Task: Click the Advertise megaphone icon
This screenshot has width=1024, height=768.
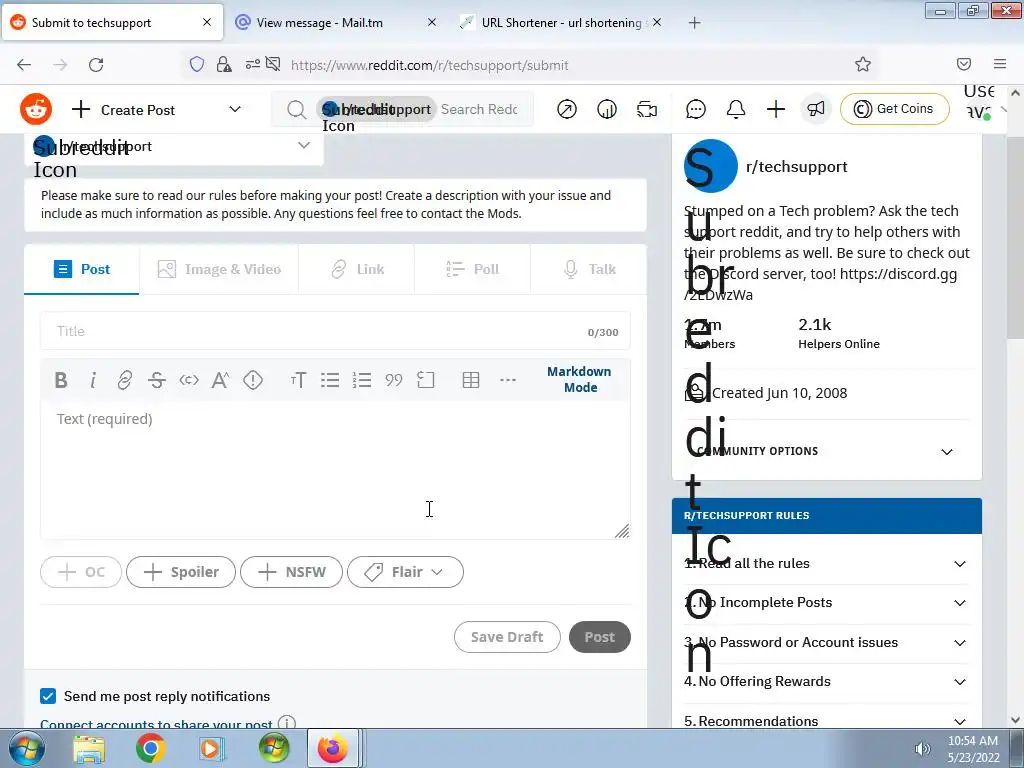Action: pos(816,109)
